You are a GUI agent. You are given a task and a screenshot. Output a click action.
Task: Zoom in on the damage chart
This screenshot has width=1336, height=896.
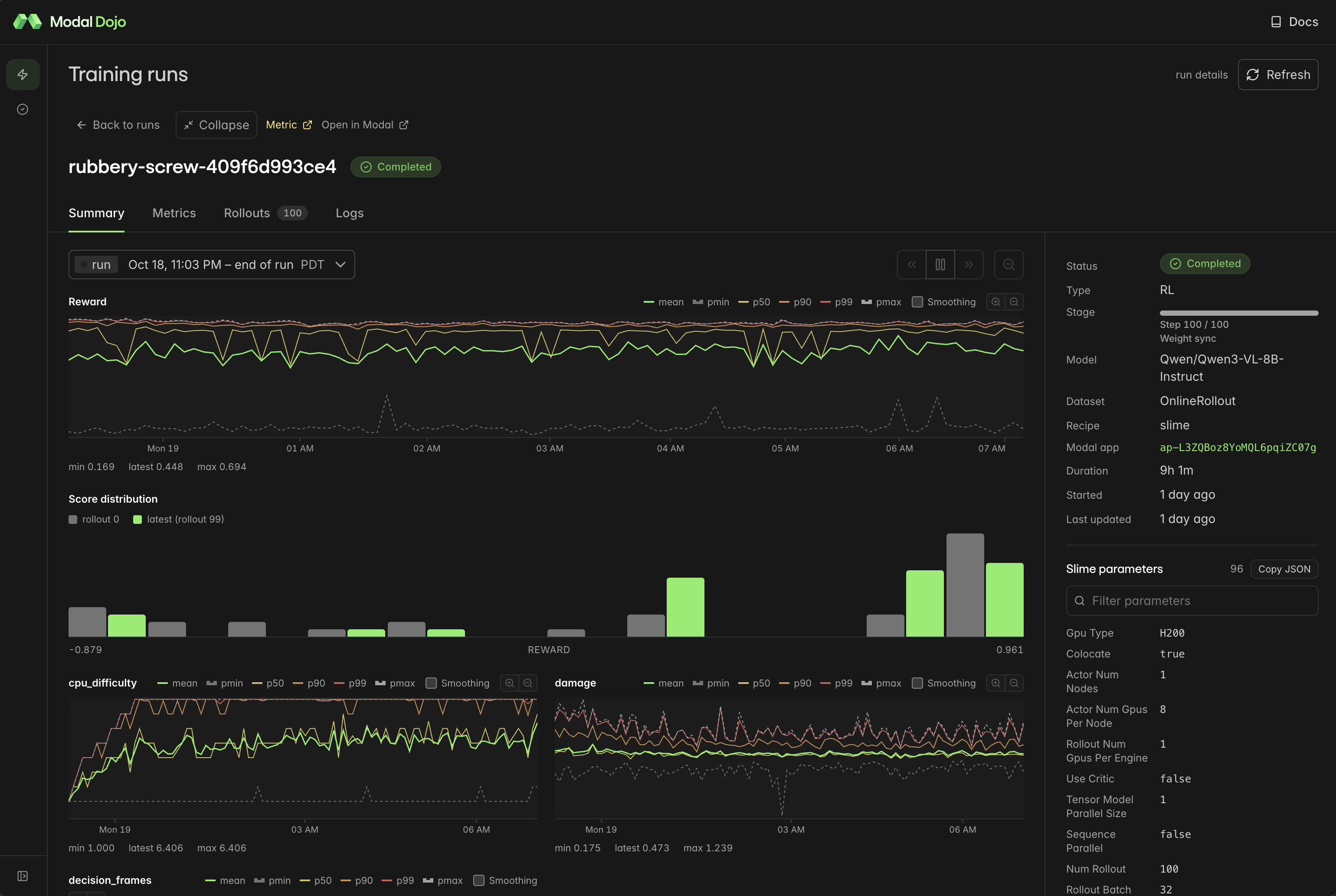995,683
